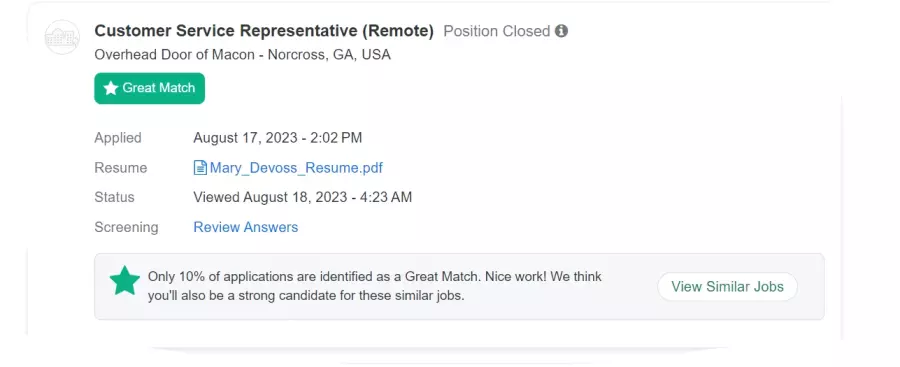Click the View Similar Jobs button
Viewport: 900px width, 367px height.
click(x=727, y=287)
